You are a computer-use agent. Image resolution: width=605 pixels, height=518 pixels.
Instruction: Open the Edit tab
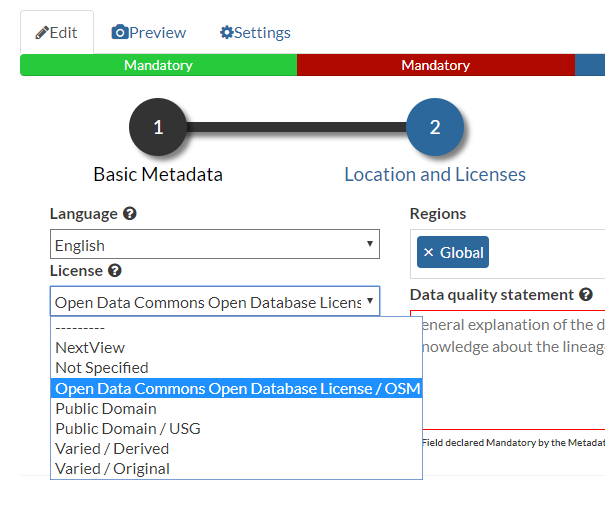click(57, 32)
